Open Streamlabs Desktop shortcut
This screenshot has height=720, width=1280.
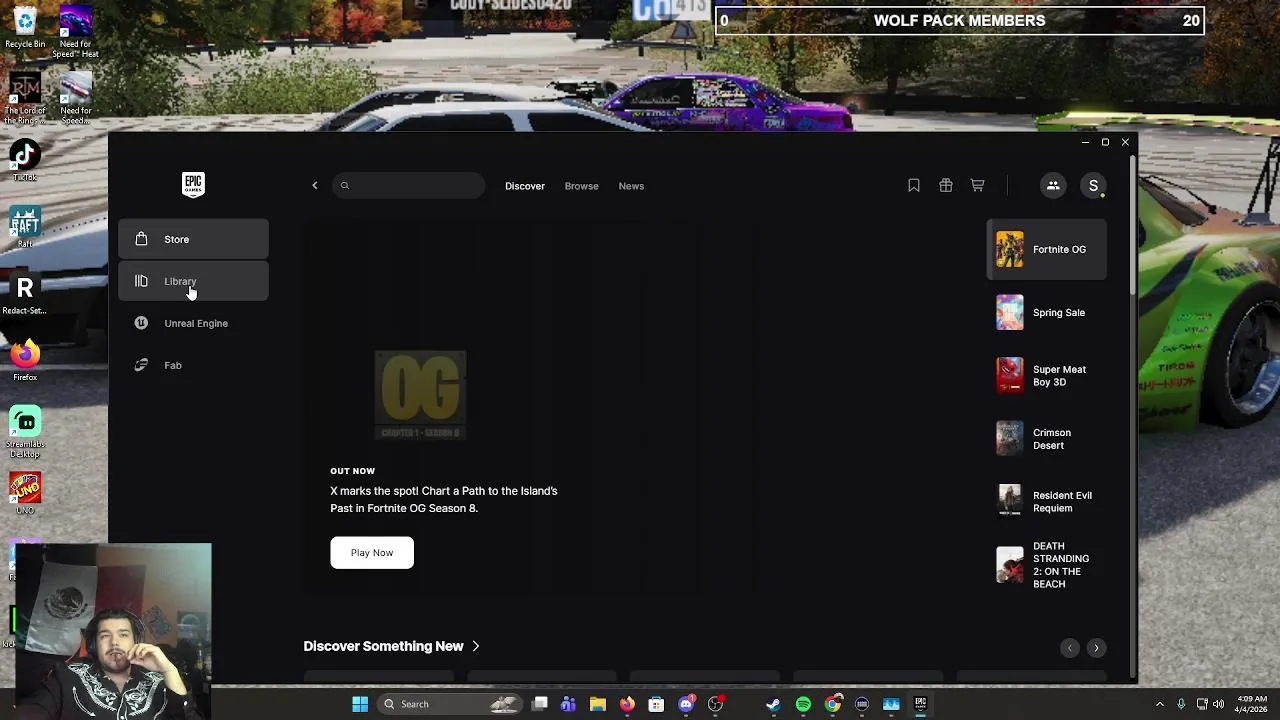(x=25, y=431)
